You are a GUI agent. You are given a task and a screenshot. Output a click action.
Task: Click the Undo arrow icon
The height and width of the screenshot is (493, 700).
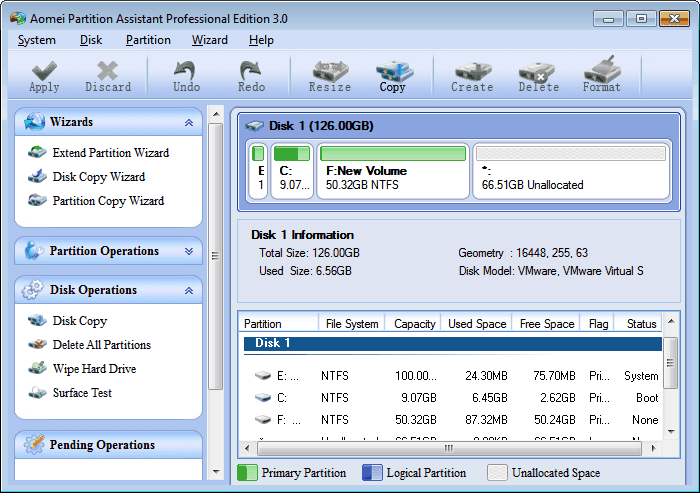coord(185,71)
